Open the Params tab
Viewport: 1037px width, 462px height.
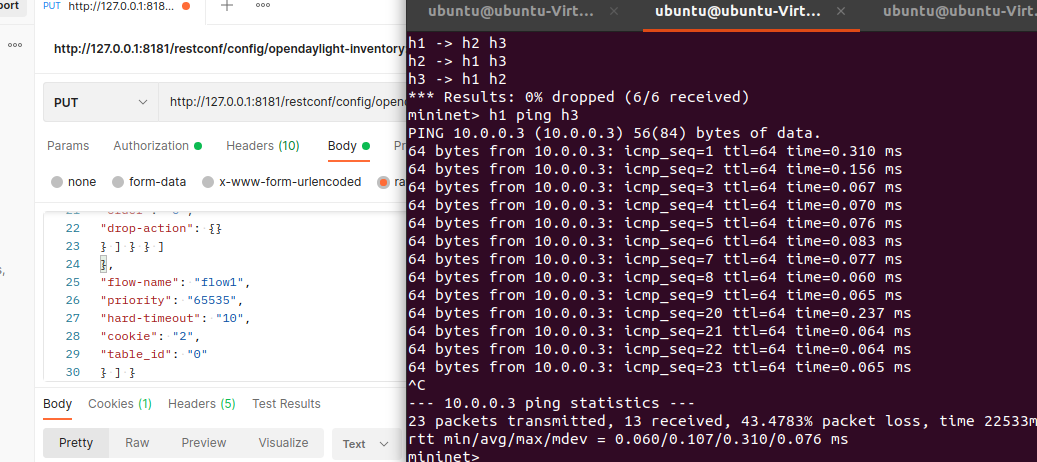(67, 145)
